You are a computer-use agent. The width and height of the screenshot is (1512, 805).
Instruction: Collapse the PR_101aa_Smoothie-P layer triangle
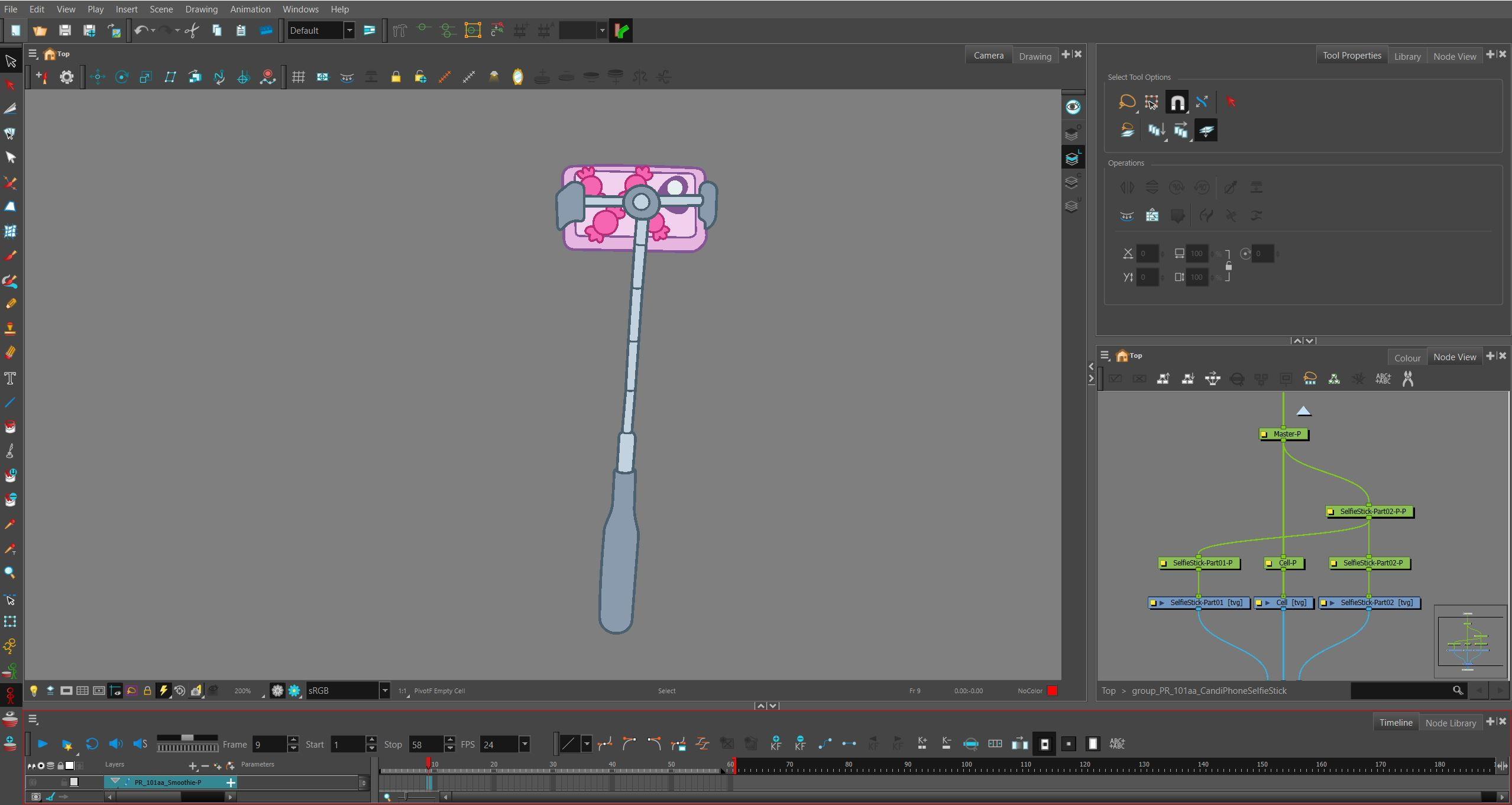pos(115,782)
